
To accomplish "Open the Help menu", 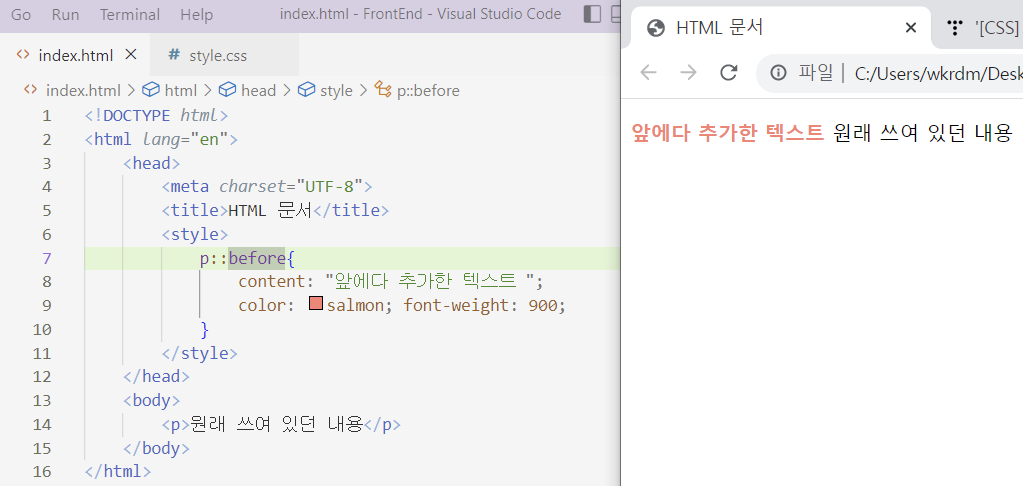I will click(196, 14).
